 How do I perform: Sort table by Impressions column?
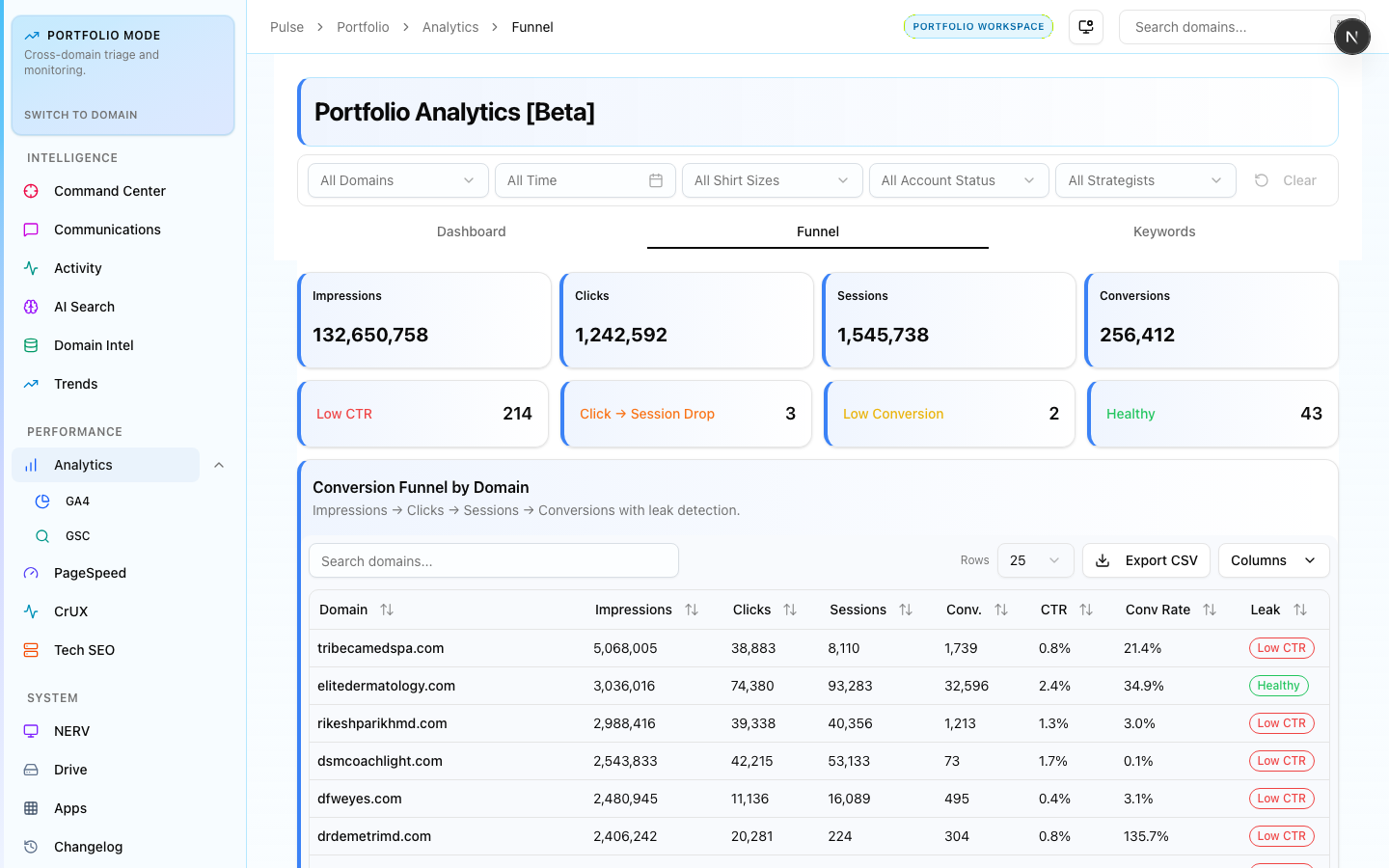coord(691,610)
